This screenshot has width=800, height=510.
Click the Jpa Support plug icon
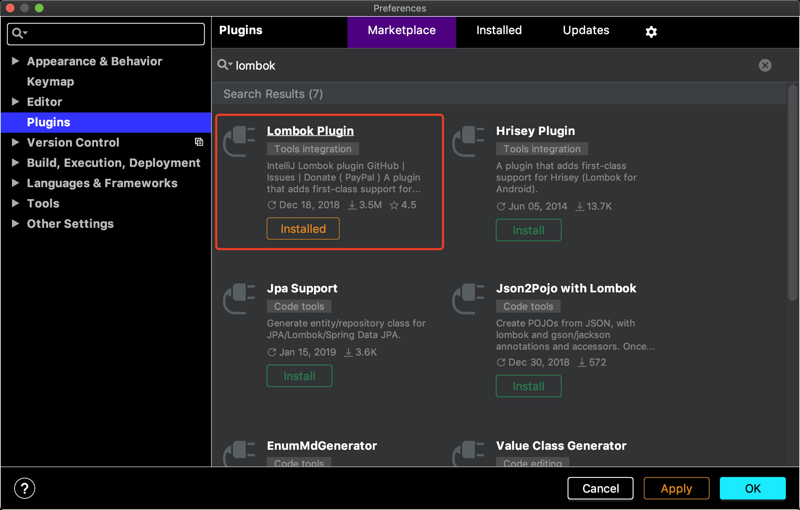(240, 298)
